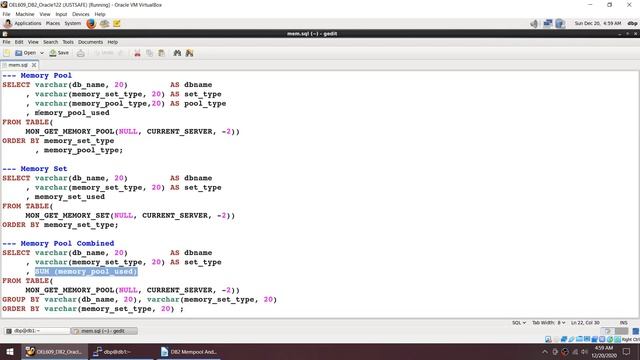Open gedit's Edit menu
The height and width of the screenshot is (360, 640).
[19, 42]
